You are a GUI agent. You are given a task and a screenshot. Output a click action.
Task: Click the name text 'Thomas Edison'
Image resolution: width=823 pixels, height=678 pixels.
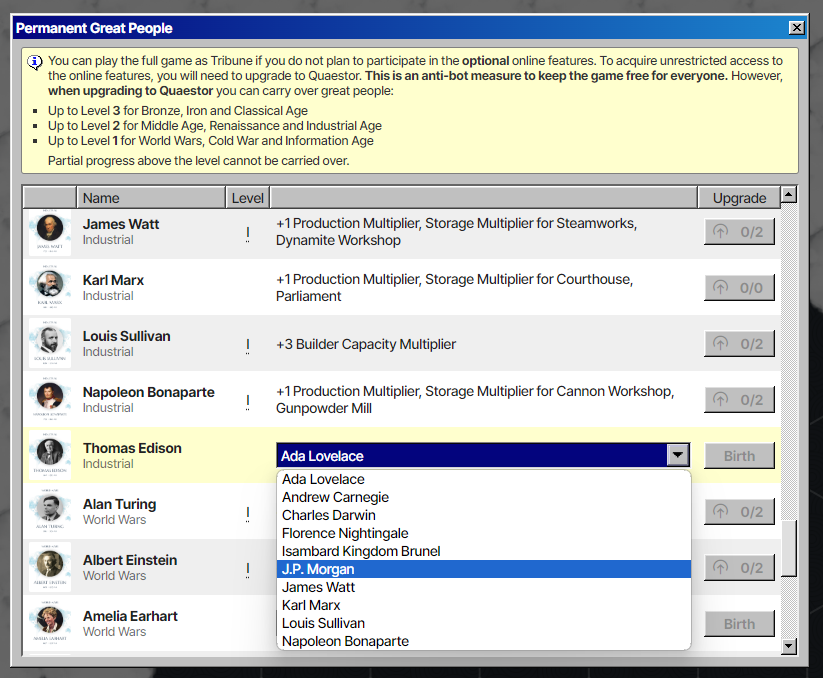pyautogui.click(x=132, y=448)
